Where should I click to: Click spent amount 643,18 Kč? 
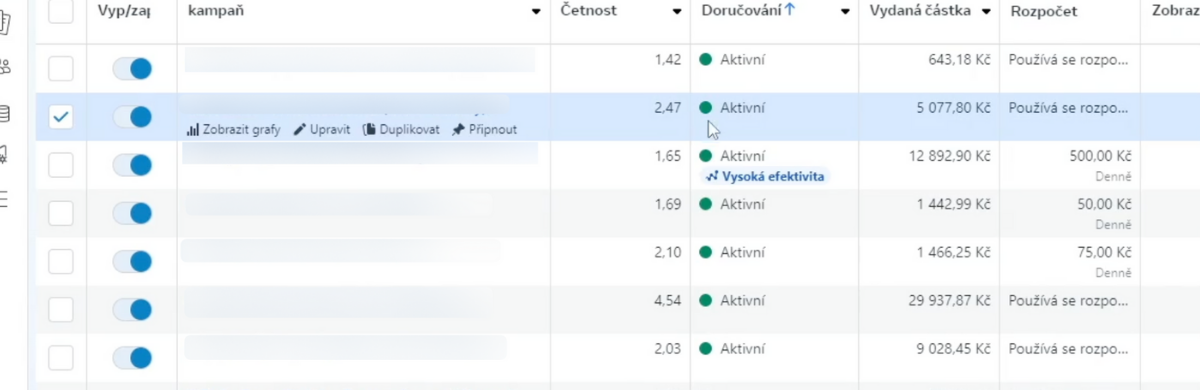click(x=959, y=60)
